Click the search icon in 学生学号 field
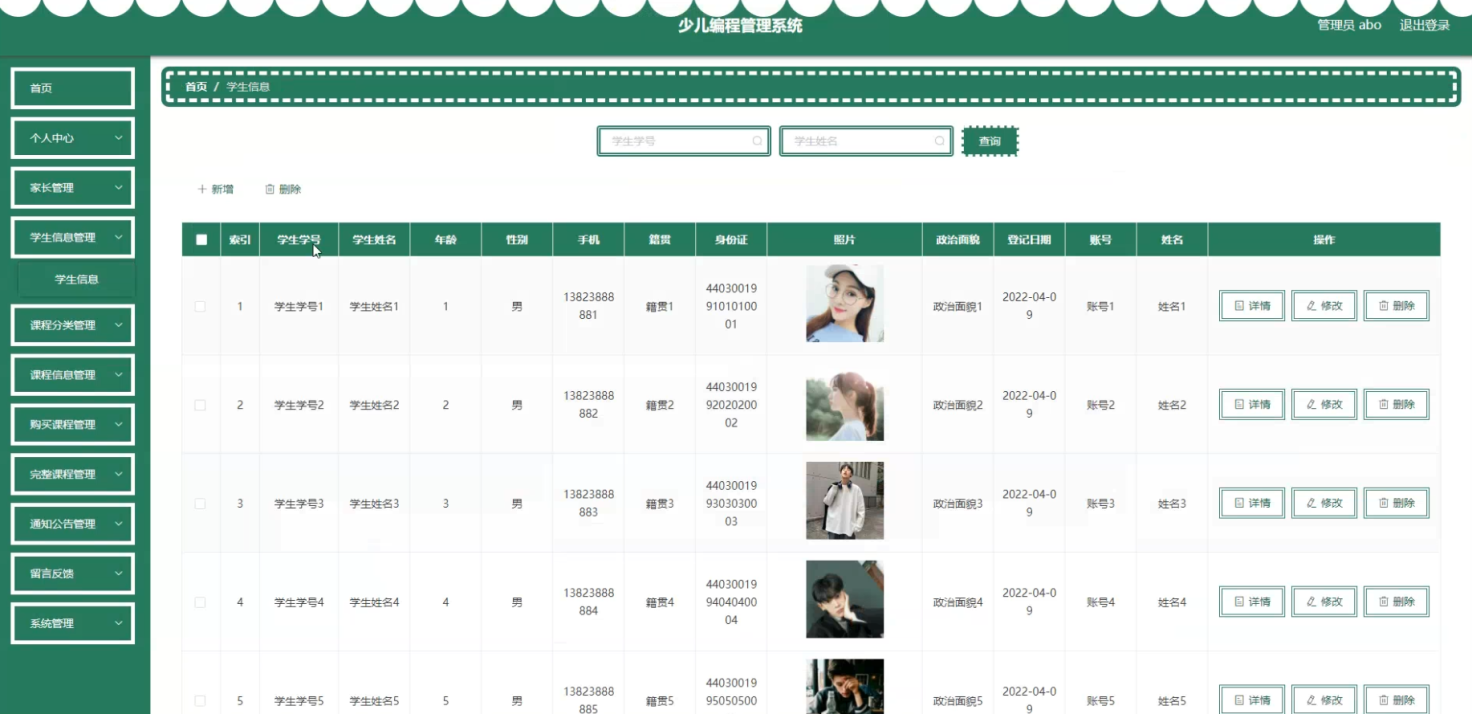The width and height of the screenshot is (1472, 714). [757, 141]
